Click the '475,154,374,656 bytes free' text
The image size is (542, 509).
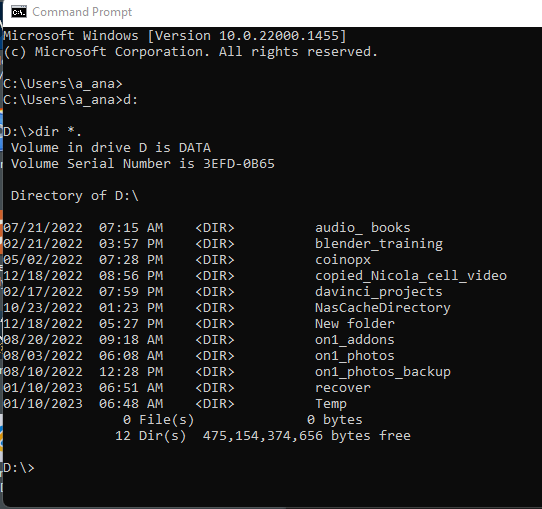[307, 436]
